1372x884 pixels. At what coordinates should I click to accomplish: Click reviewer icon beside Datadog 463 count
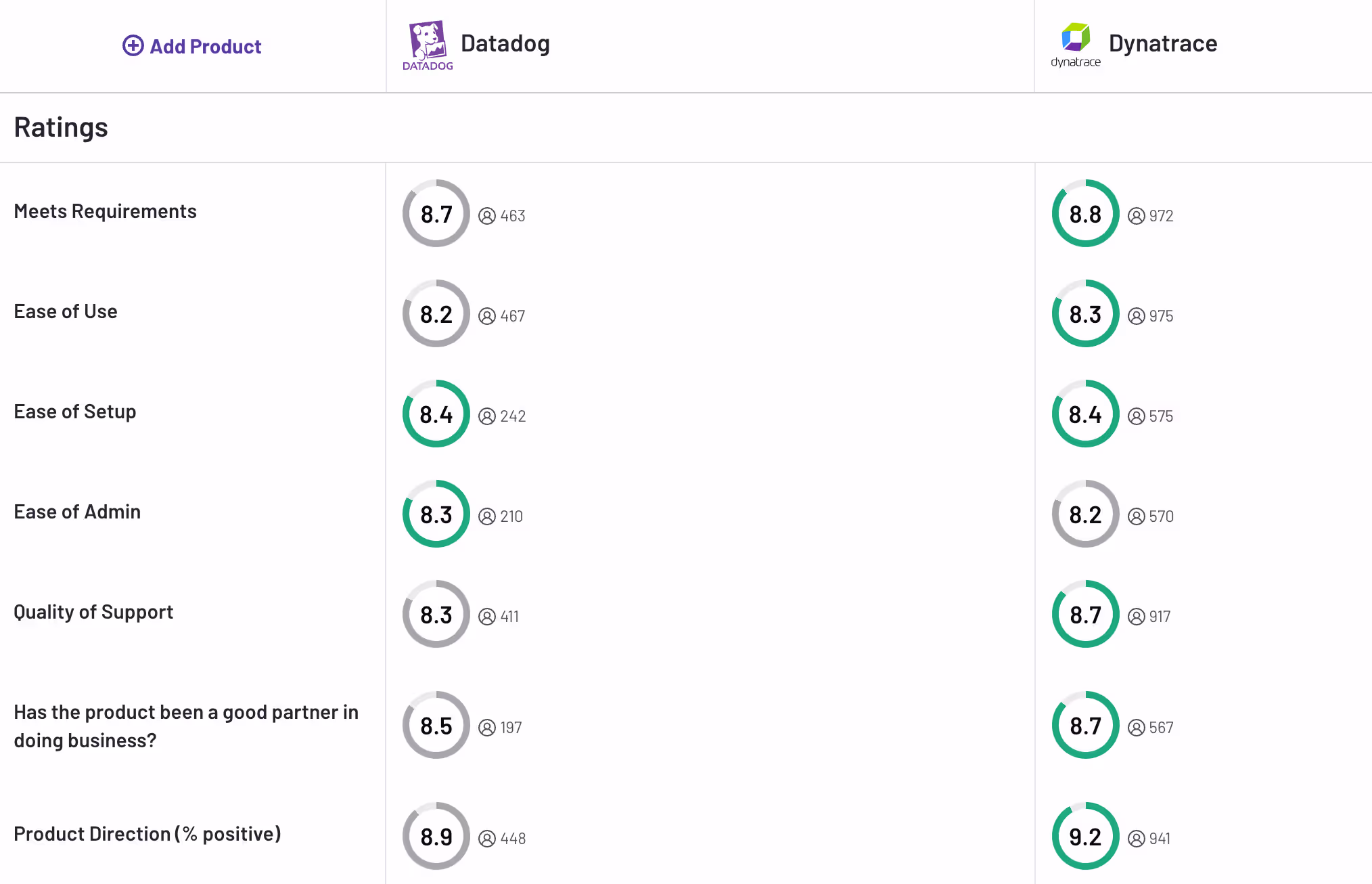click(487, 216)
